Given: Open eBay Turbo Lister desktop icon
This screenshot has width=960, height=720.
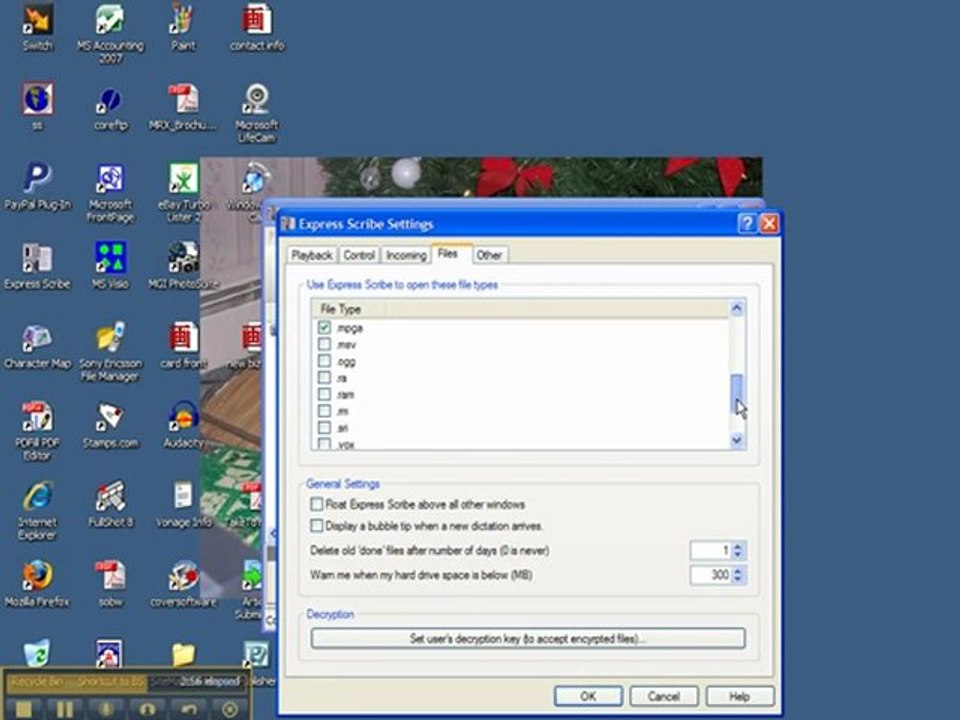Looking at the screenshot, I should (184, 193).
